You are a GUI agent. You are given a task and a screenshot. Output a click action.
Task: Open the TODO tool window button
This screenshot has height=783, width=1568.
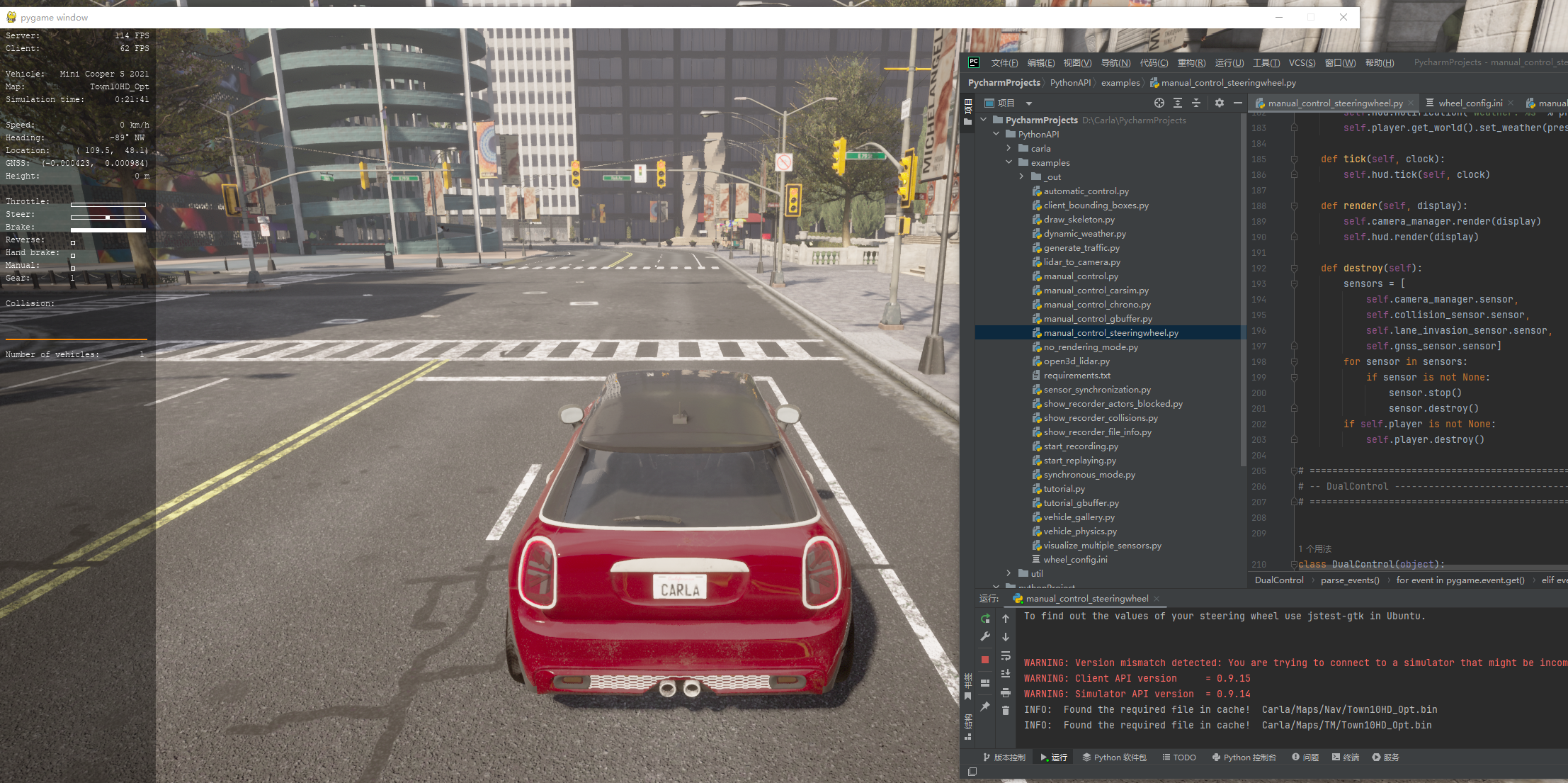pos(1179,757)
